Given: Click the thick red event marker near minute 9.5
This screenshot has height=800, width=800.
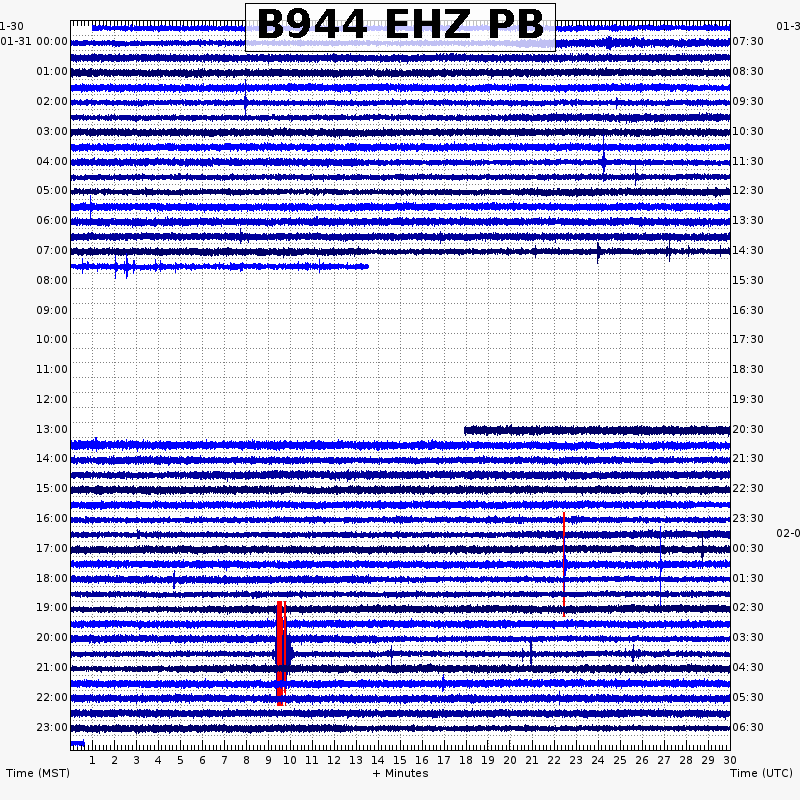Looking at the screenshot, I should 281,654.
